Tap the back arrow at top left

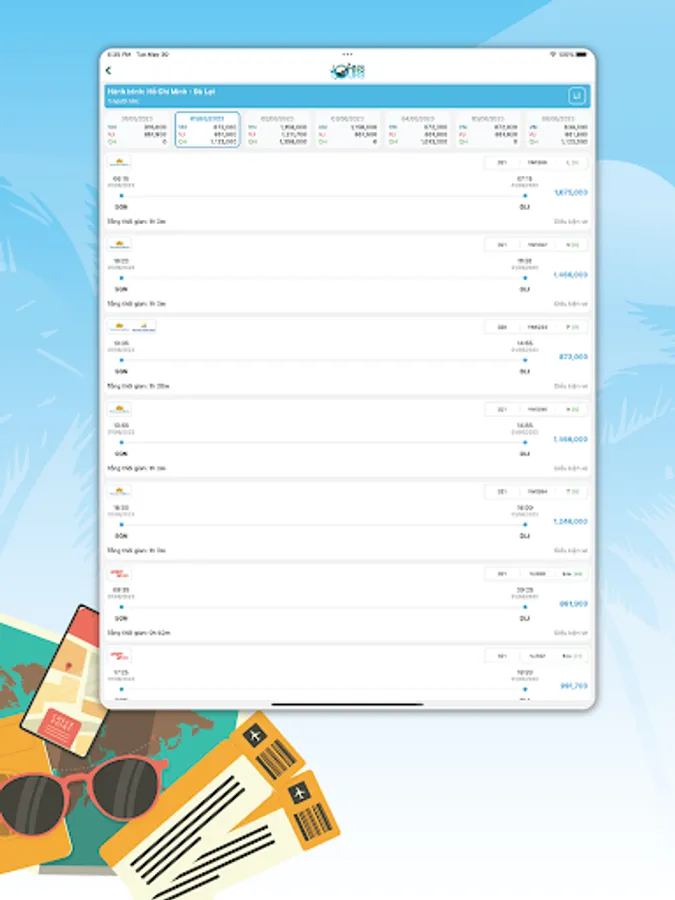point(108,71)
